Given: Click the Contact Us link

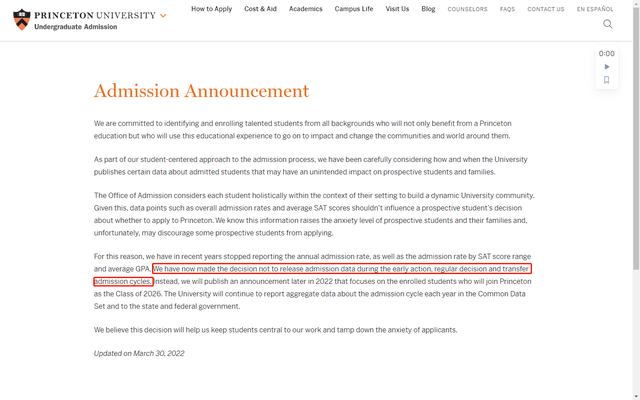Looking at the screenshot, I should point(546,9).
